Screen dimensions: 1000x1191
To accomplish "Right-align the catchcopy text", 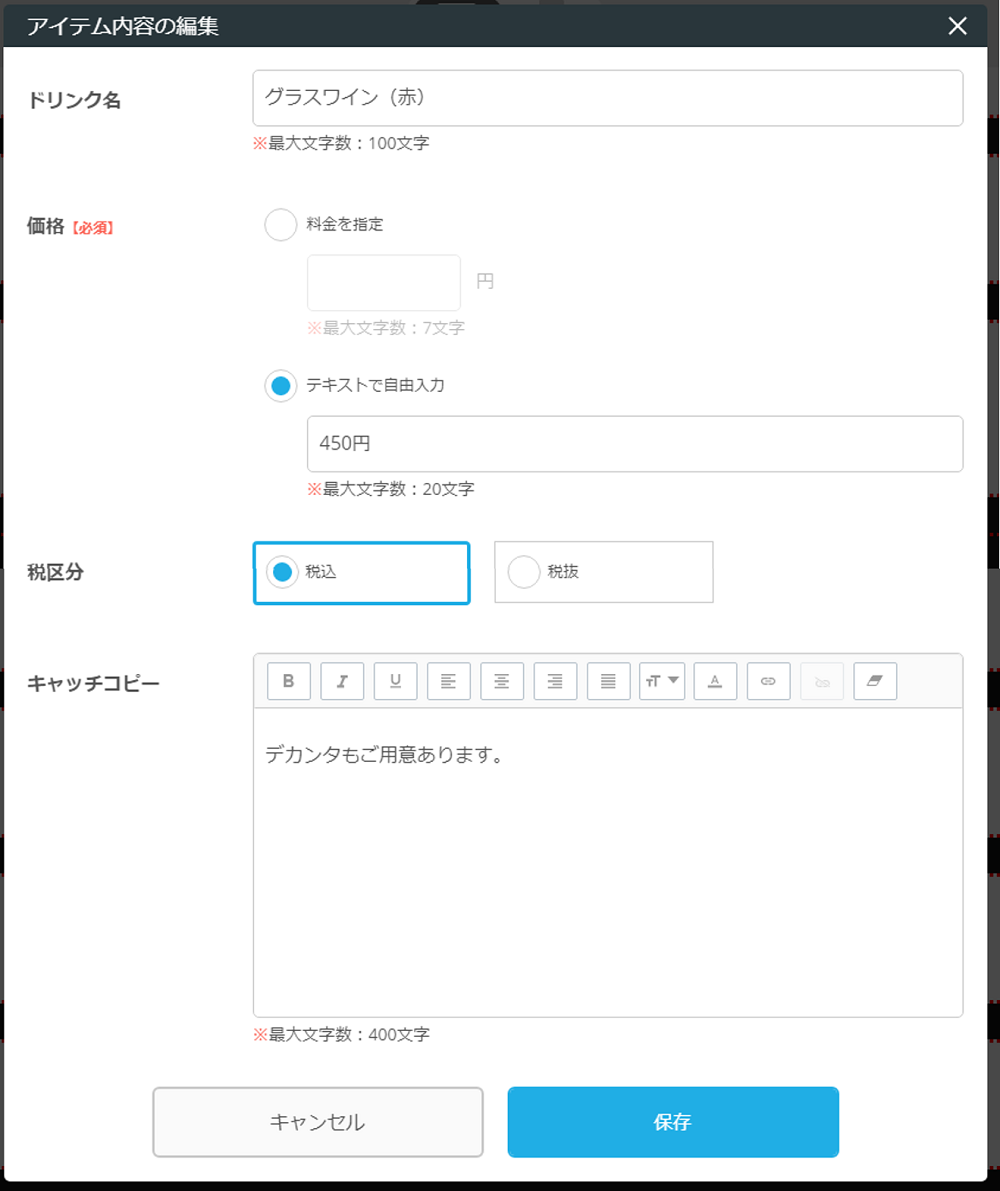I will tap(555, 681).
